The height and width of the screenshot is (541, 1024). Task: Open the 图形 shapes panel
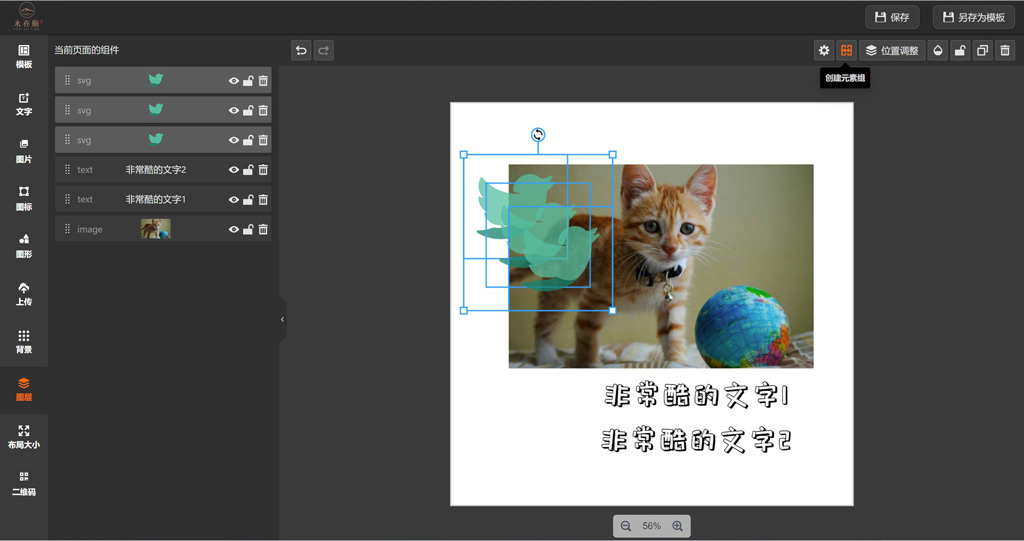pyautogui.click(x=24, y=246)
